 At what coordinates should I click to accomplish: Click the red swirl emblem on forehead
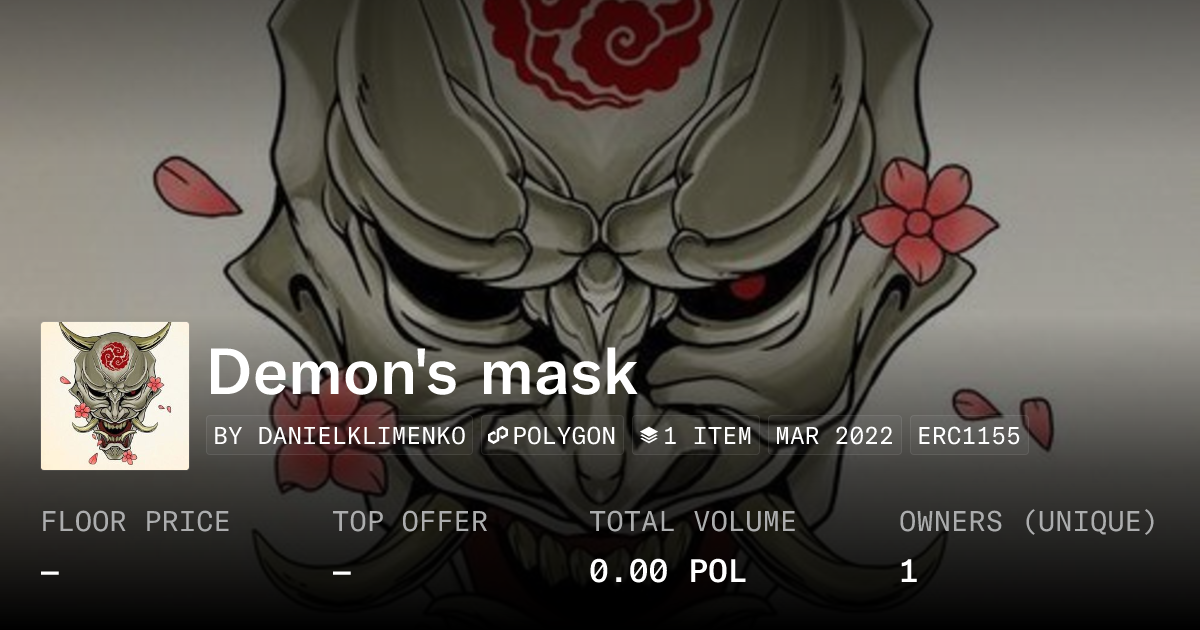(600, 48)
